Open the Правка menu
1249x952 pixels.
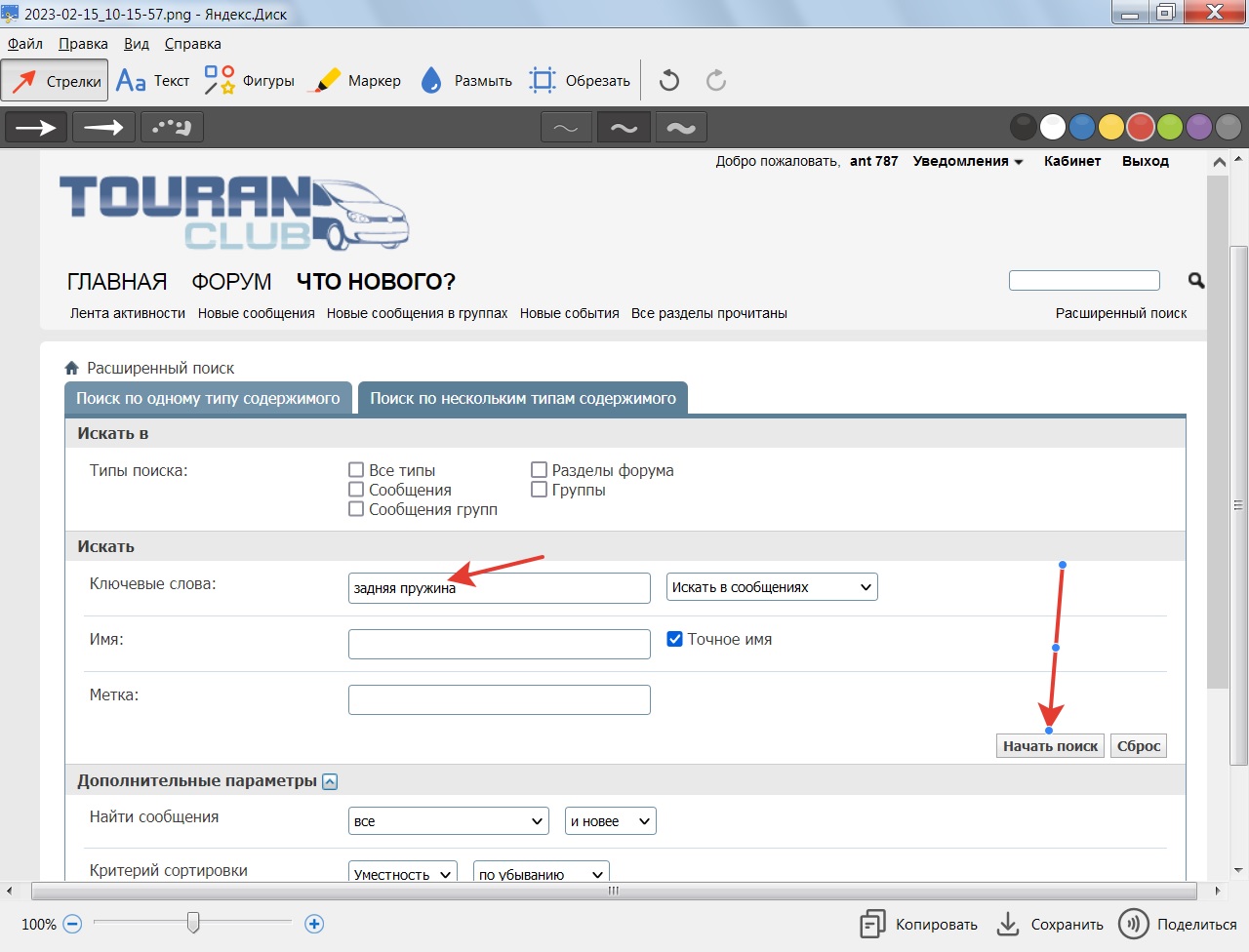pos(83,44)
